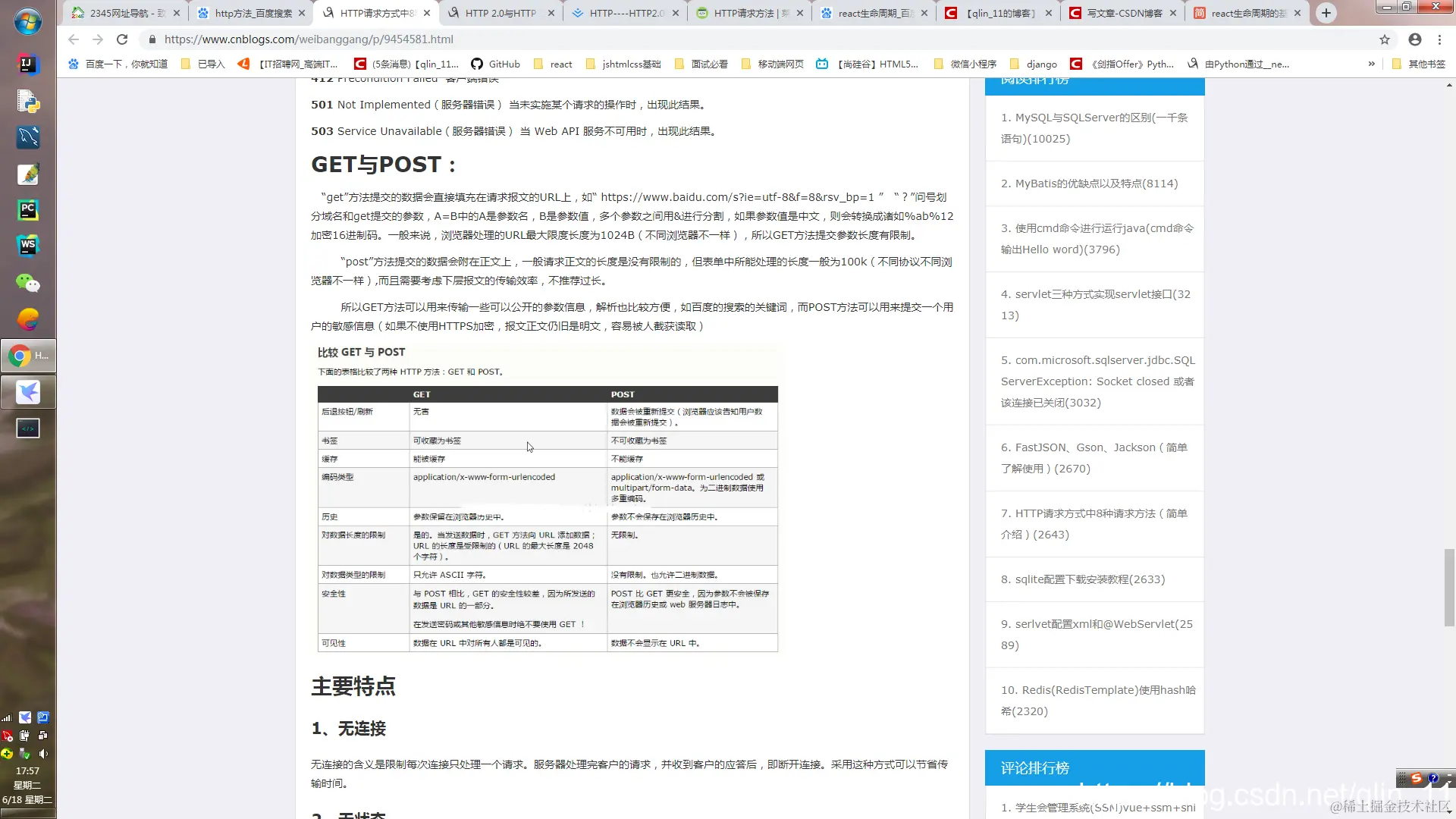Screen dimensions: 1456x819
Task: Launch WebStorm from the dock
Action: [x=28, y=246]
